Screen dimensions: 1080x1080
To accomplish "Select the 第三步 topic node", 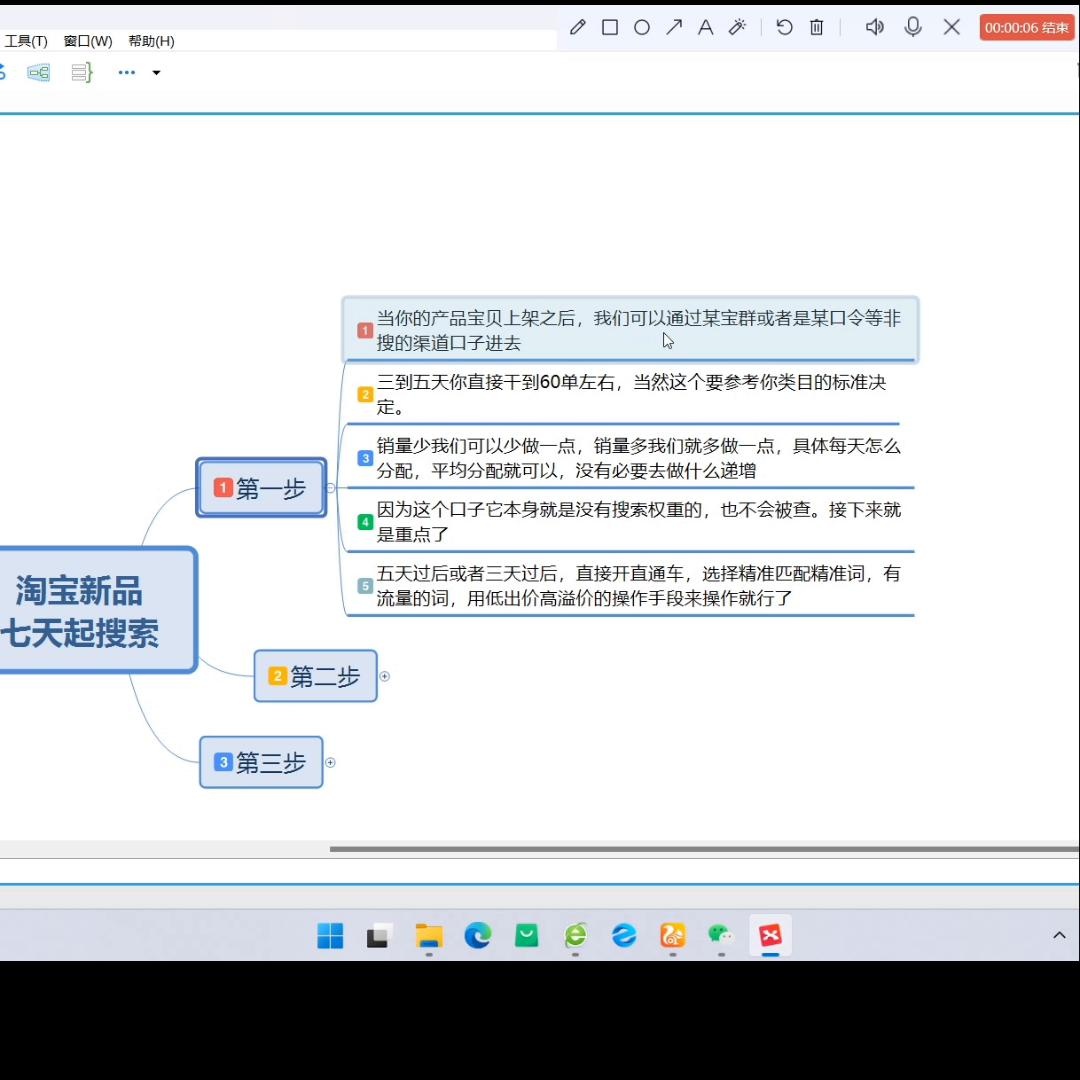I will 261,762.
